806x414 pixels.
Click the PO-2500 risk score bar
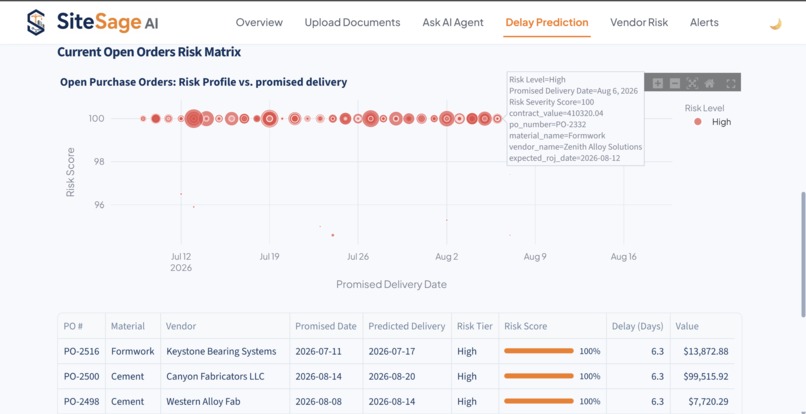pos(539,376)
